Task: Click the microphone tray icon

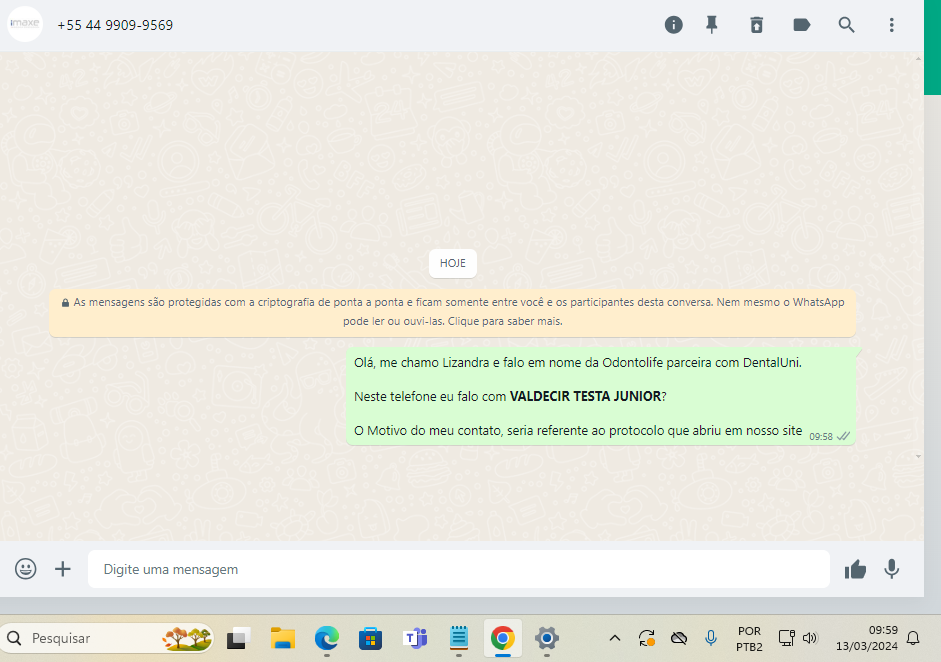Action: (x=711, y=638)
